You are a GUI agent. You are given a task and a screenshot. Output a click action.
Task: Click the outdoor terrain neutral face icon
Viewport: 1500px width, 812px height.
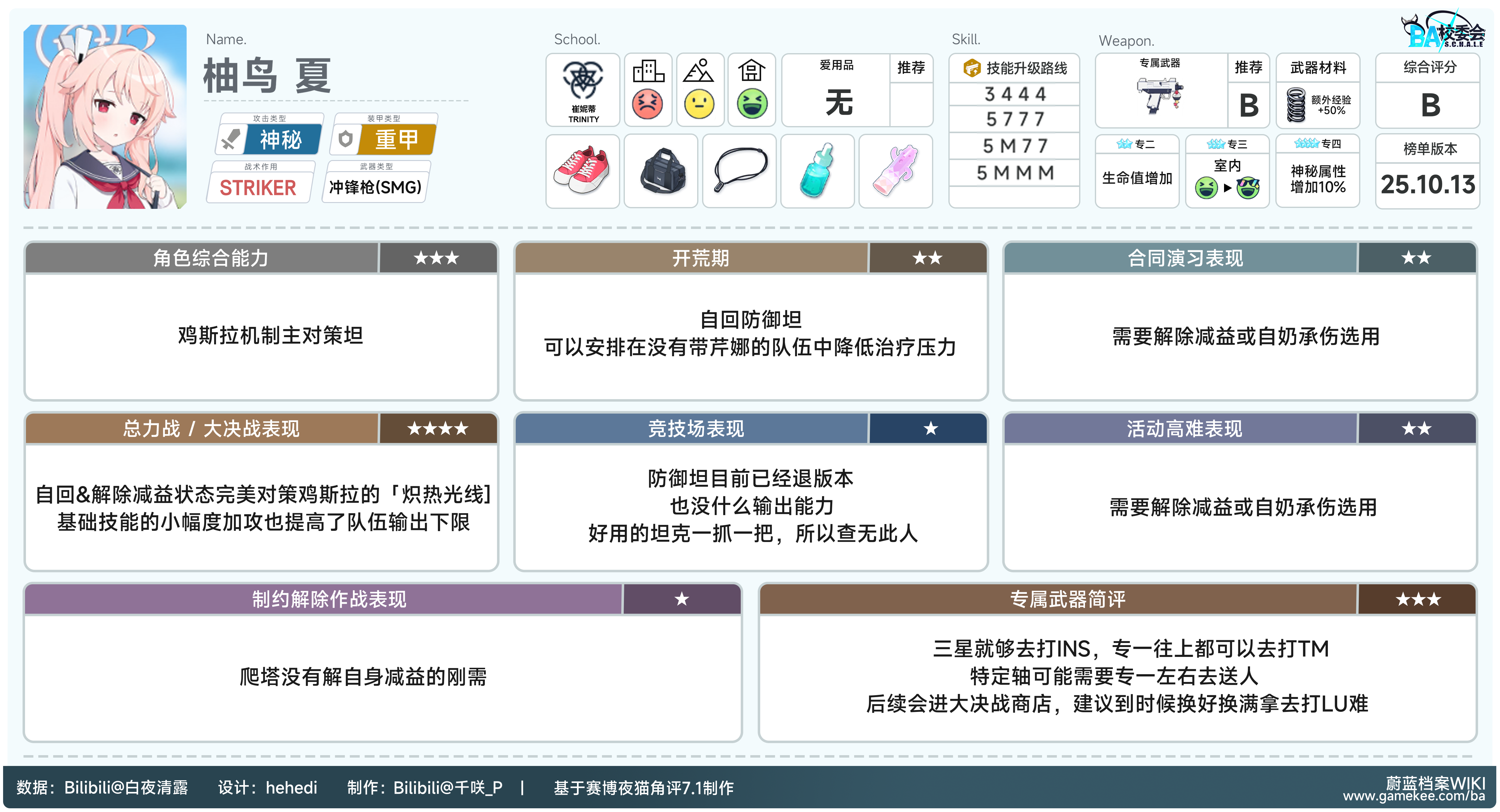point(699,104)
